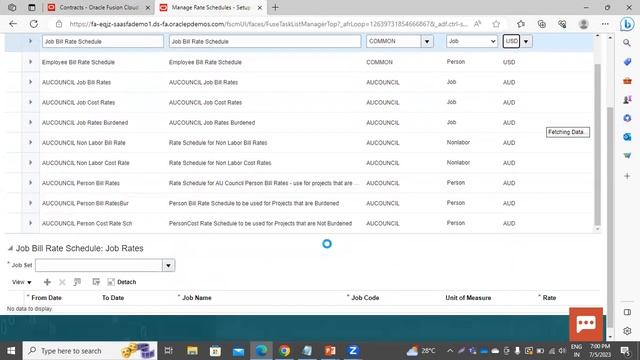
Task: Click the taskbar search box
Action: pos(90,351)
